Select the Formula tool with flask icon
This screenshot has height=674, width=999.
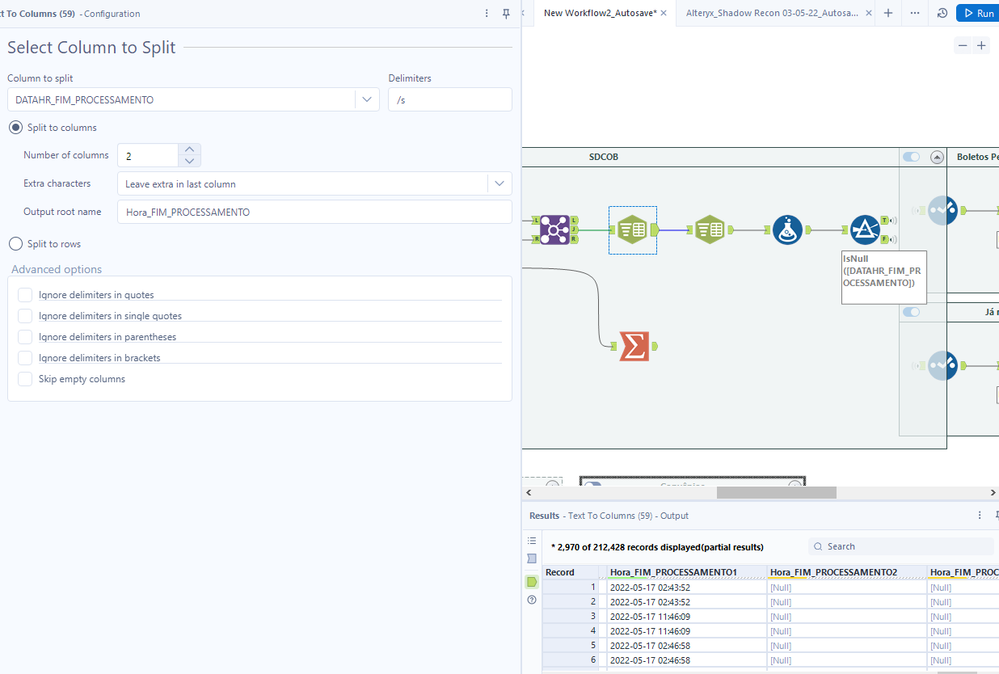[787, 230]
